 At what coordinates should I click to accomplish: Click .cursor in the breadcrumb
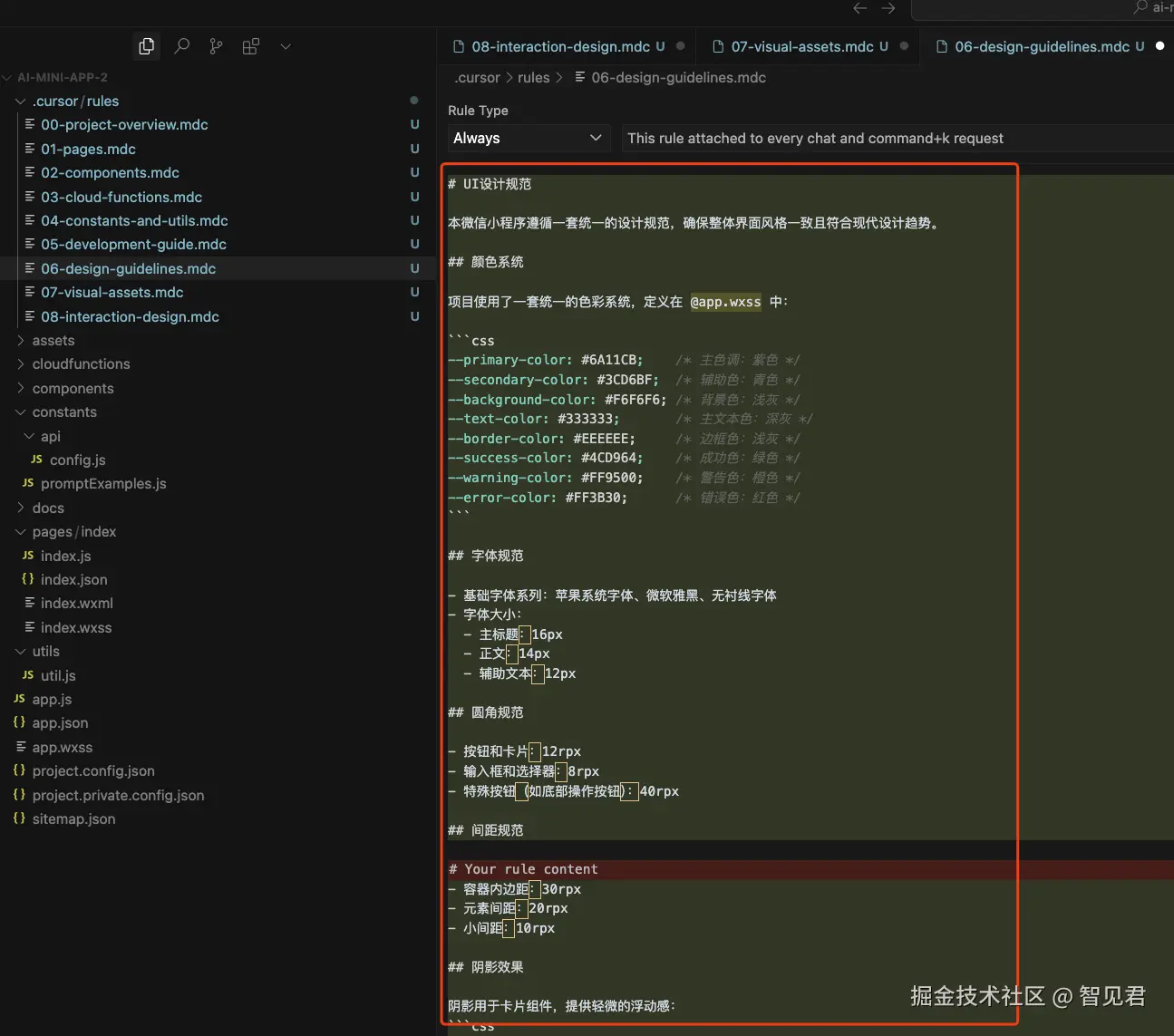(x=477, y=78)
